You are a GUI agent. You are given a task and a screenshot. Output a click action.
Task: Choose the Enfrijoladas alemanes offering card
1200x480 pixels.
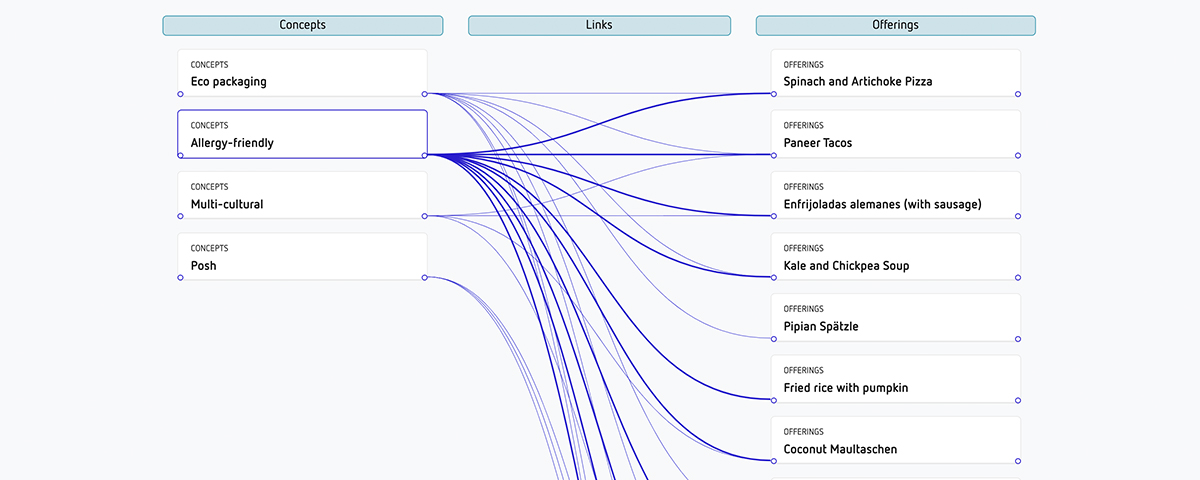click(895, 195)
